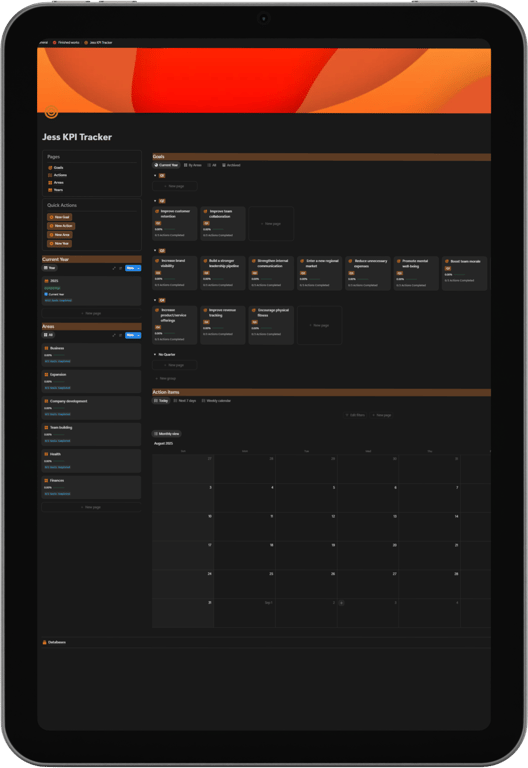Click the New Action quick action button
Viewport: 528px width, 768px height.
pyautogui.click(x=61, y=226)
